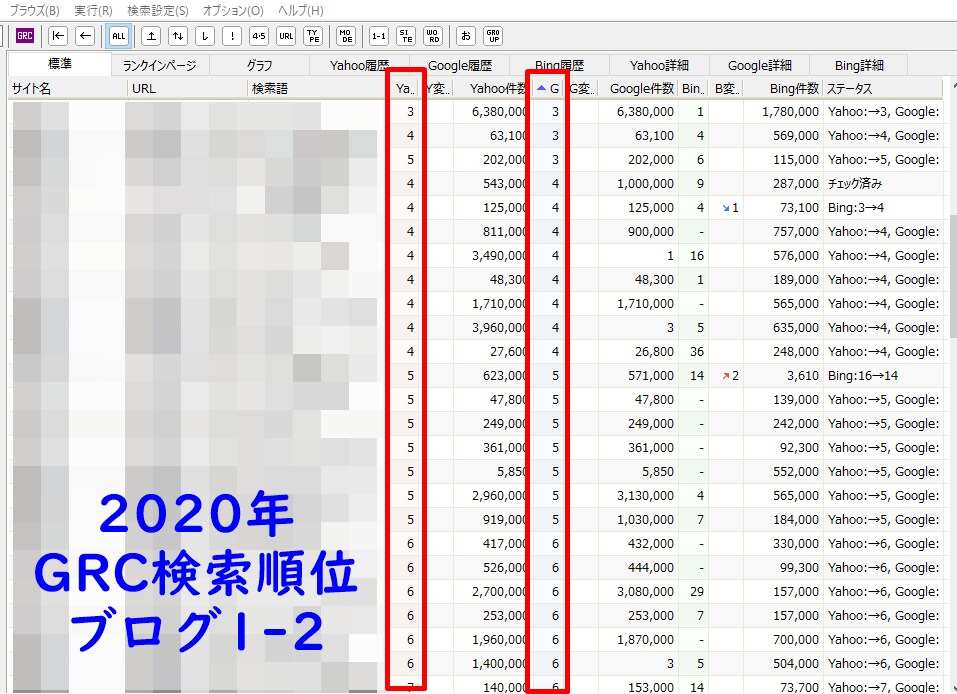Switch to the Yahoo履歴 tab
Screen dimensions: 957x694
(359, 65)
